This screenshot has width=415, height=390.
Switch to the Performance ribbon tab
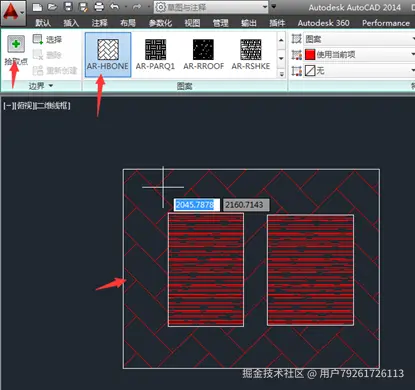(386, 23)
